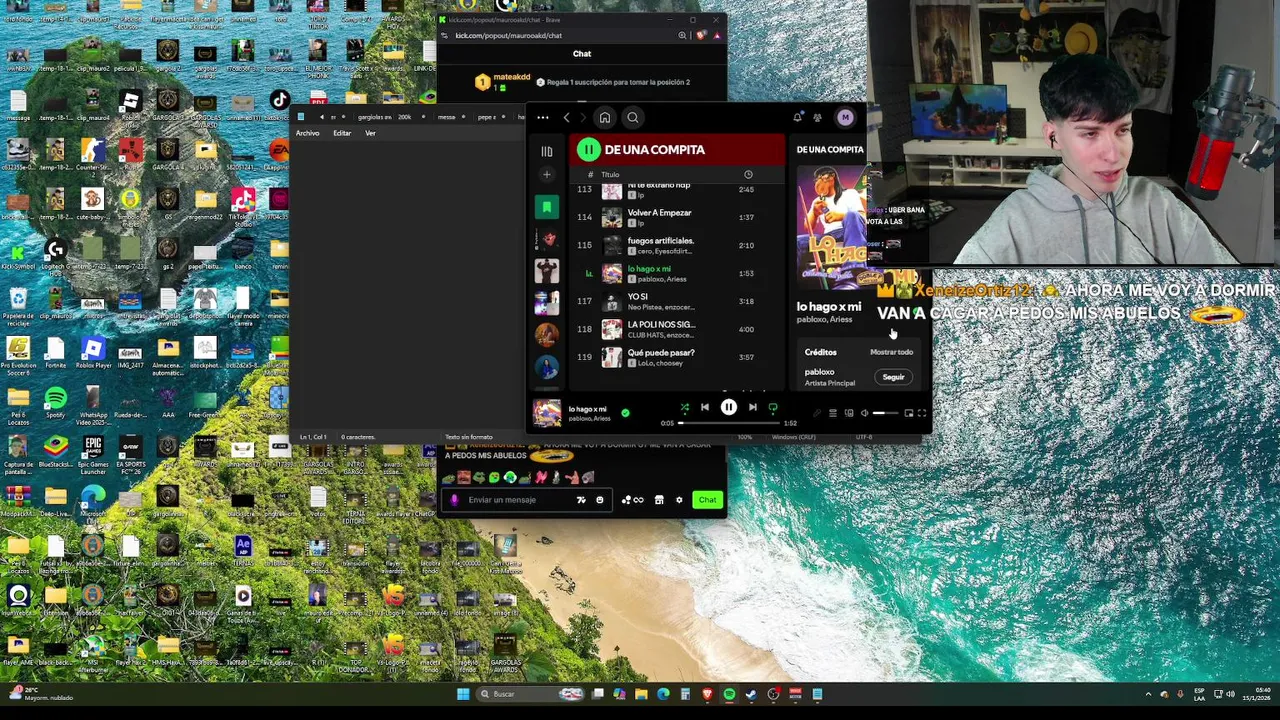Viewport: 1280px width, 720px height.
Task: Select playing track lo hago x mi row
Action: click(677, 273)
